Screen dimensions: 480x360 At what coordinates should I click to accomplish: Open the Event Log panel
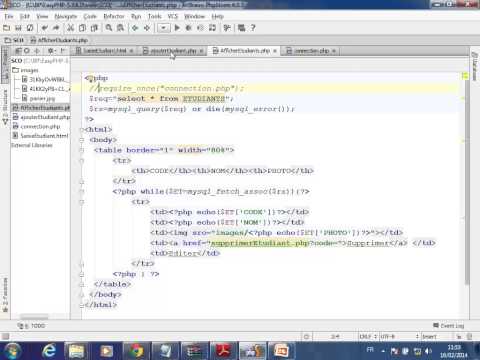tap(449, 325)
